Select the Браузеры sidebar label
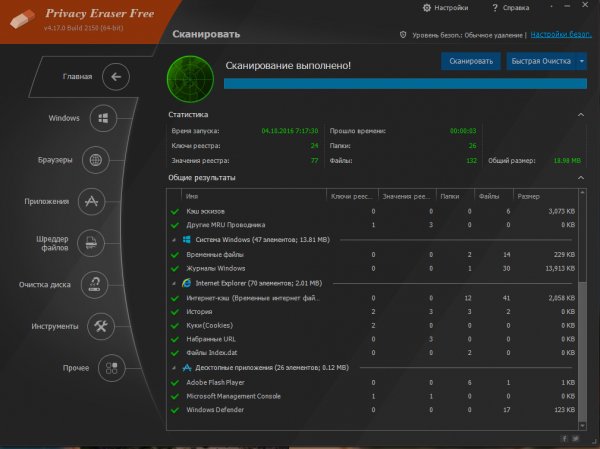Screen dimensions: 600x449 (55, 160)
